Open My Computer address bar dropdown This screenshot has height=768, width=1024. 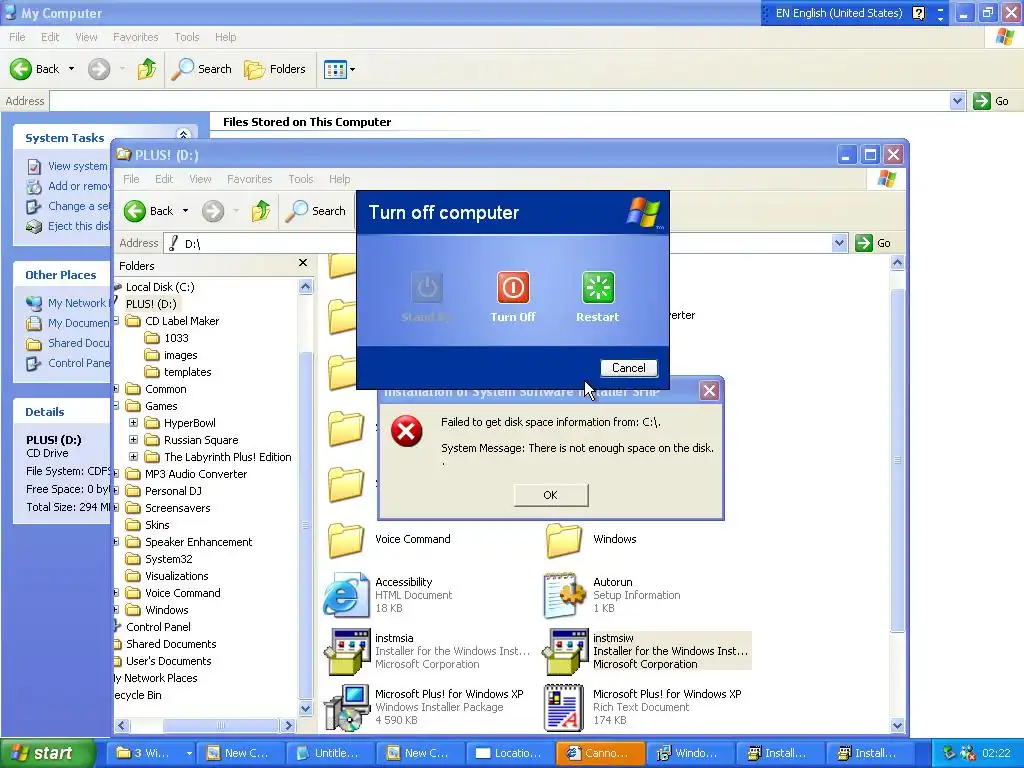click(x=957, y=101)
